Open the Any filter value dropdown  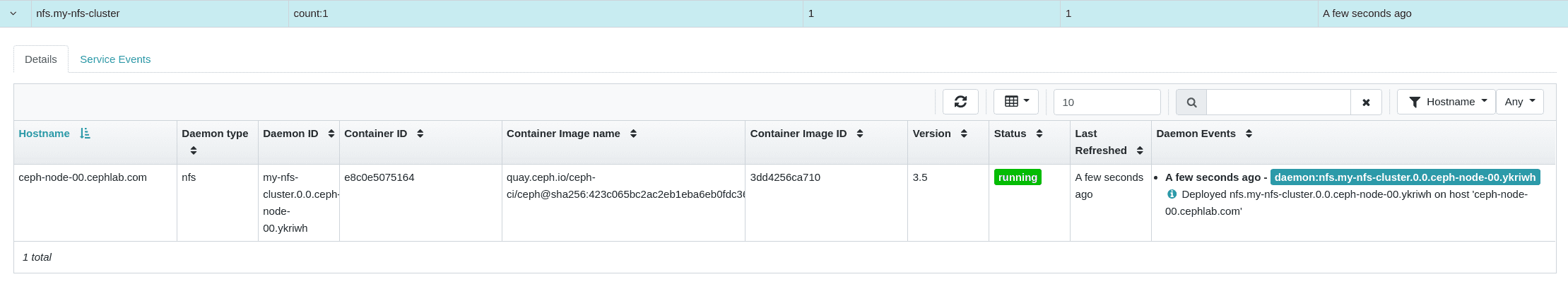(1519, 102)
